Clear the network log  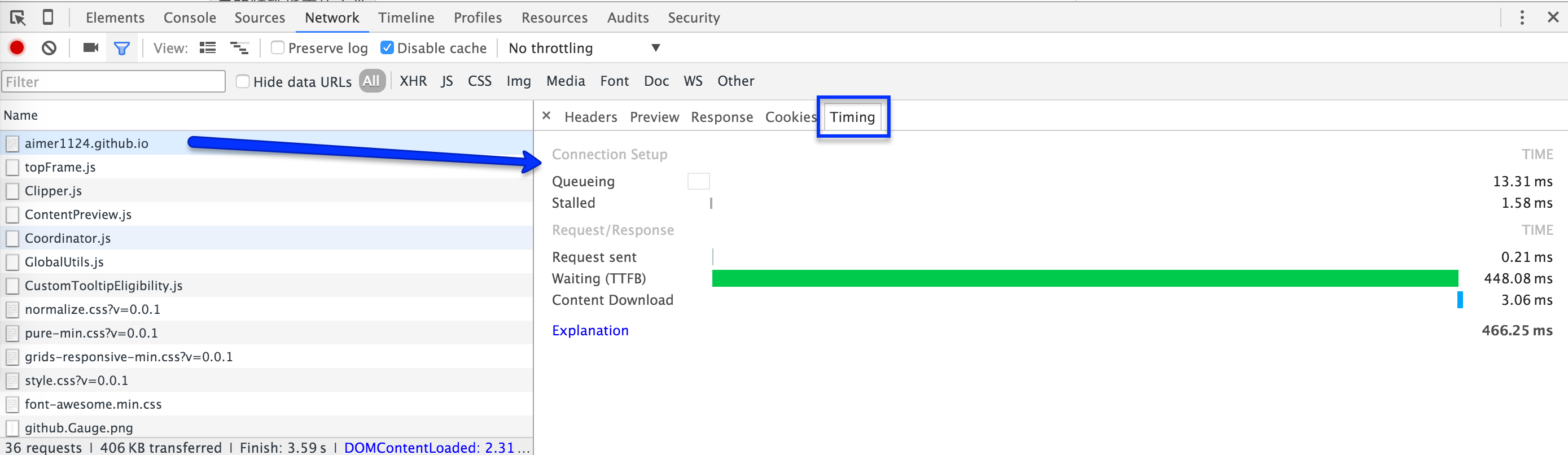click(49, 47)
